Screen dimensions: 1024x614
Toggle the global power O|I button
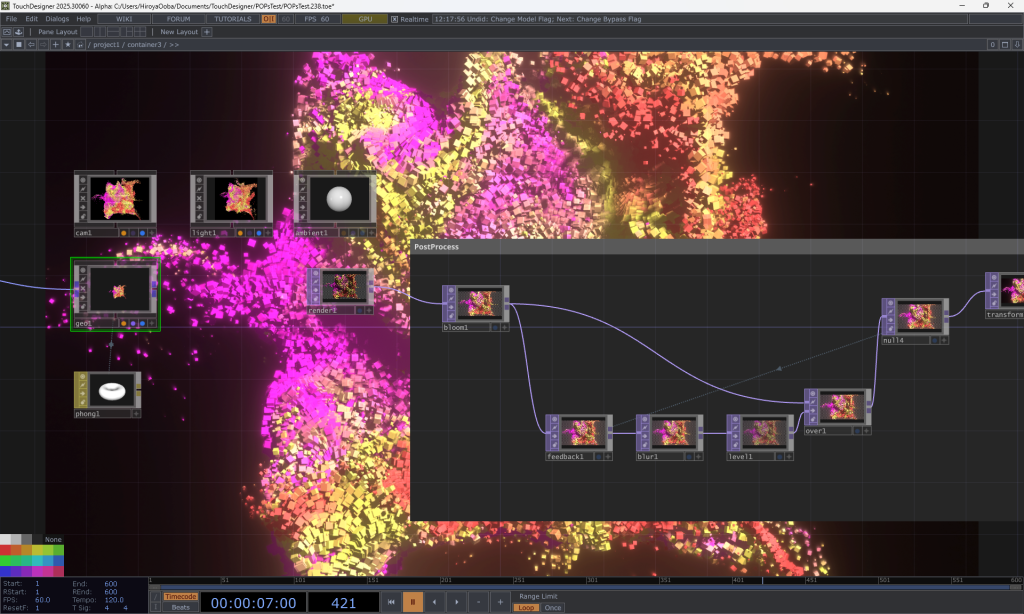point(268,19)
